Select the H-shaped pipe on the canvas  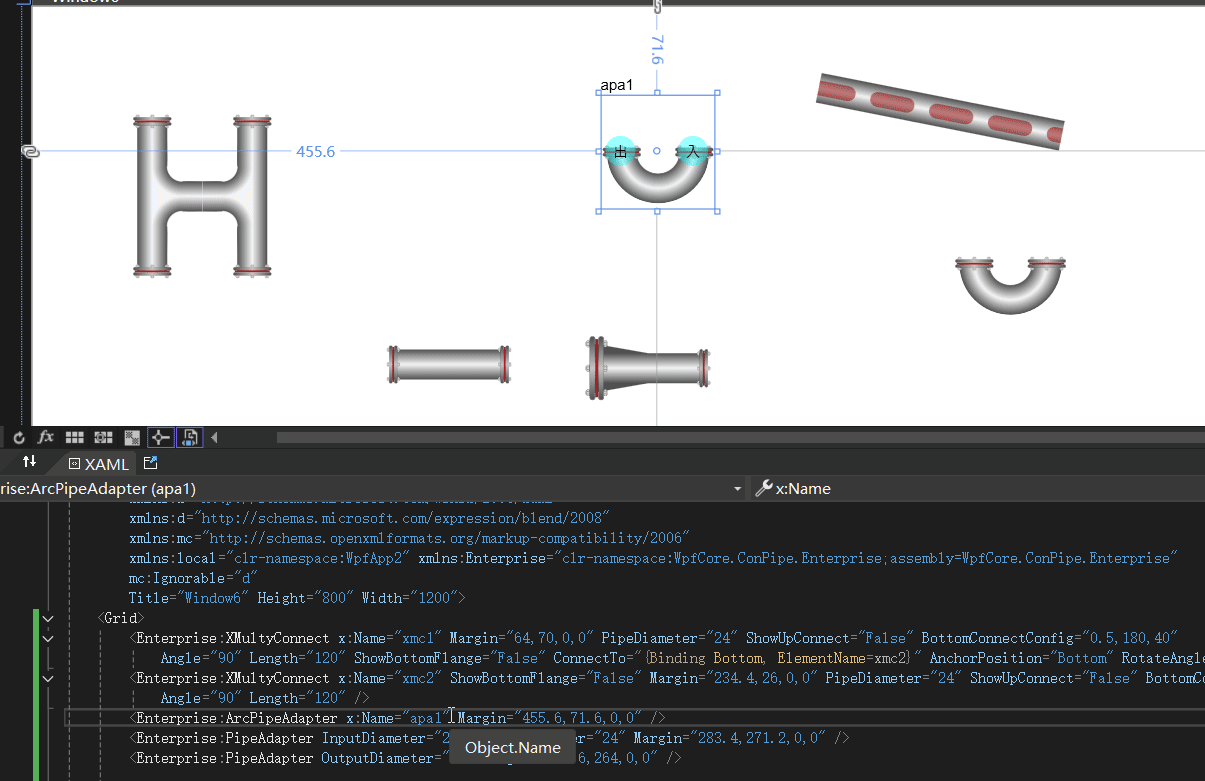tap(203, 196)
